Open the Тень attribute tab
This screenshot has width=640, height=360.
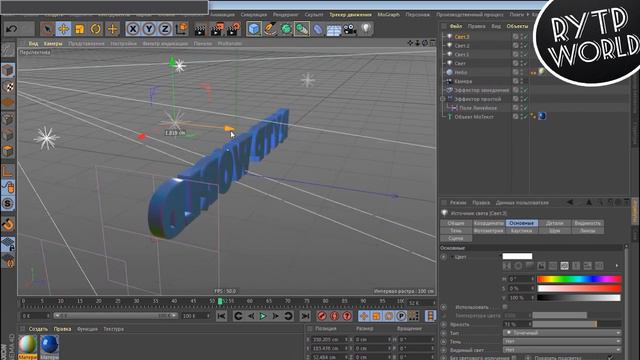pyautogui.click(x=456, y=231)
